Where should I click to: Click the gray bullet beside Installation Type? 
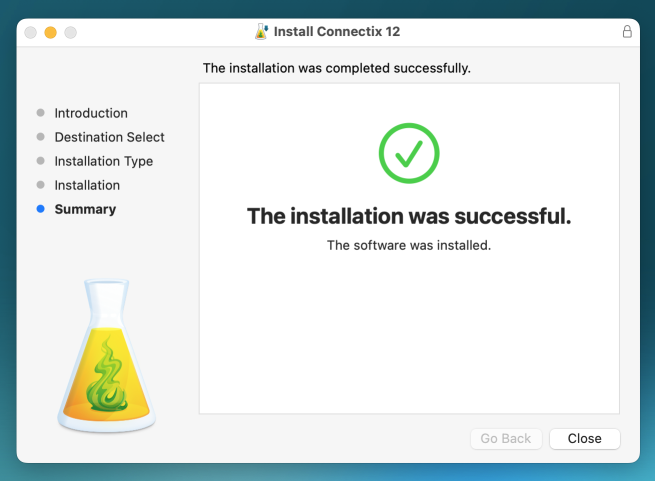pyautogui.click(x=41, y=161)
